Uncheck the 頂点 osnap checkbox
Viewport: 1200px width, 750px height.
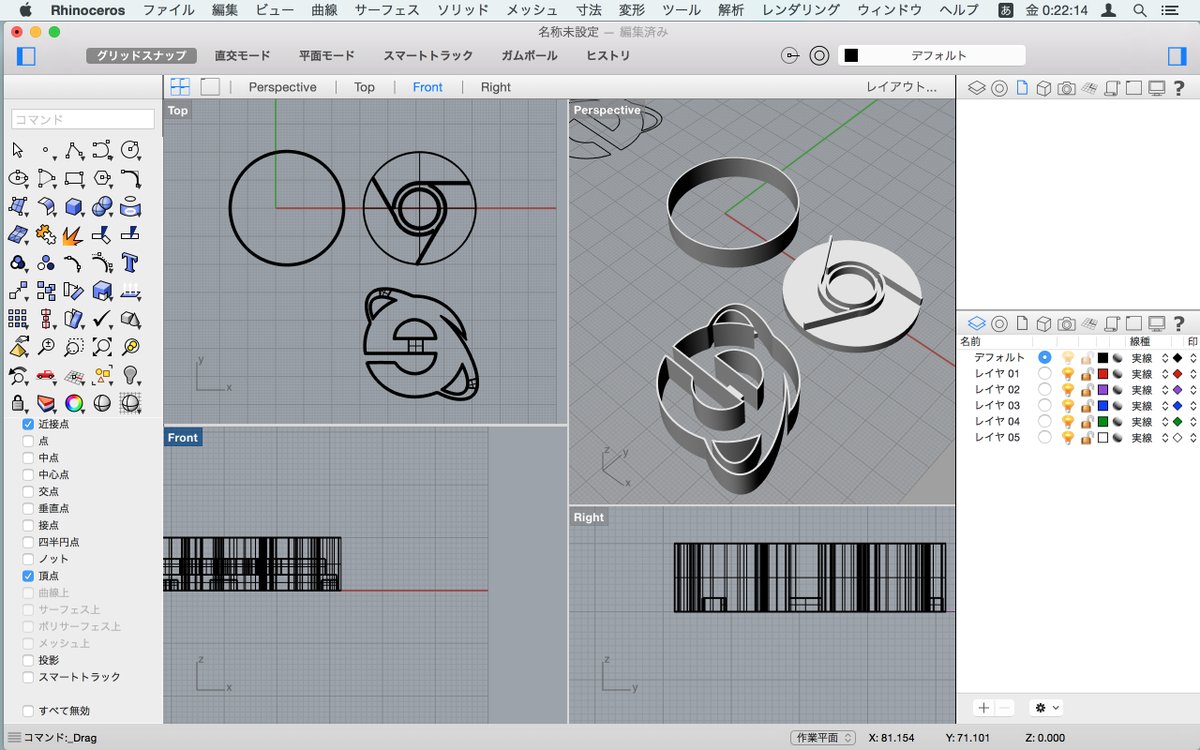click(28, 577)
